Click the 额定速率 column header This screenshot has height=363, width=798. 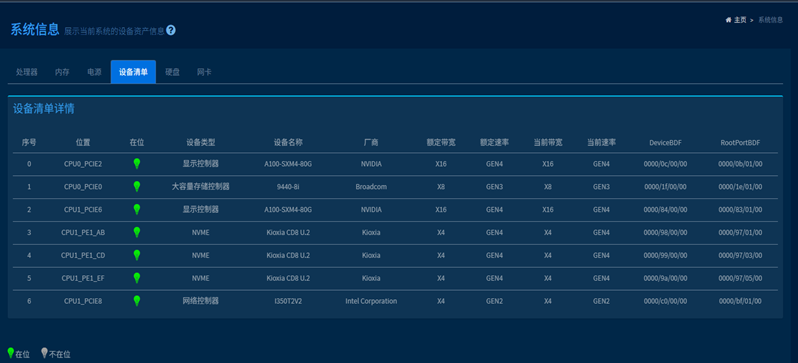coord(494,143)
